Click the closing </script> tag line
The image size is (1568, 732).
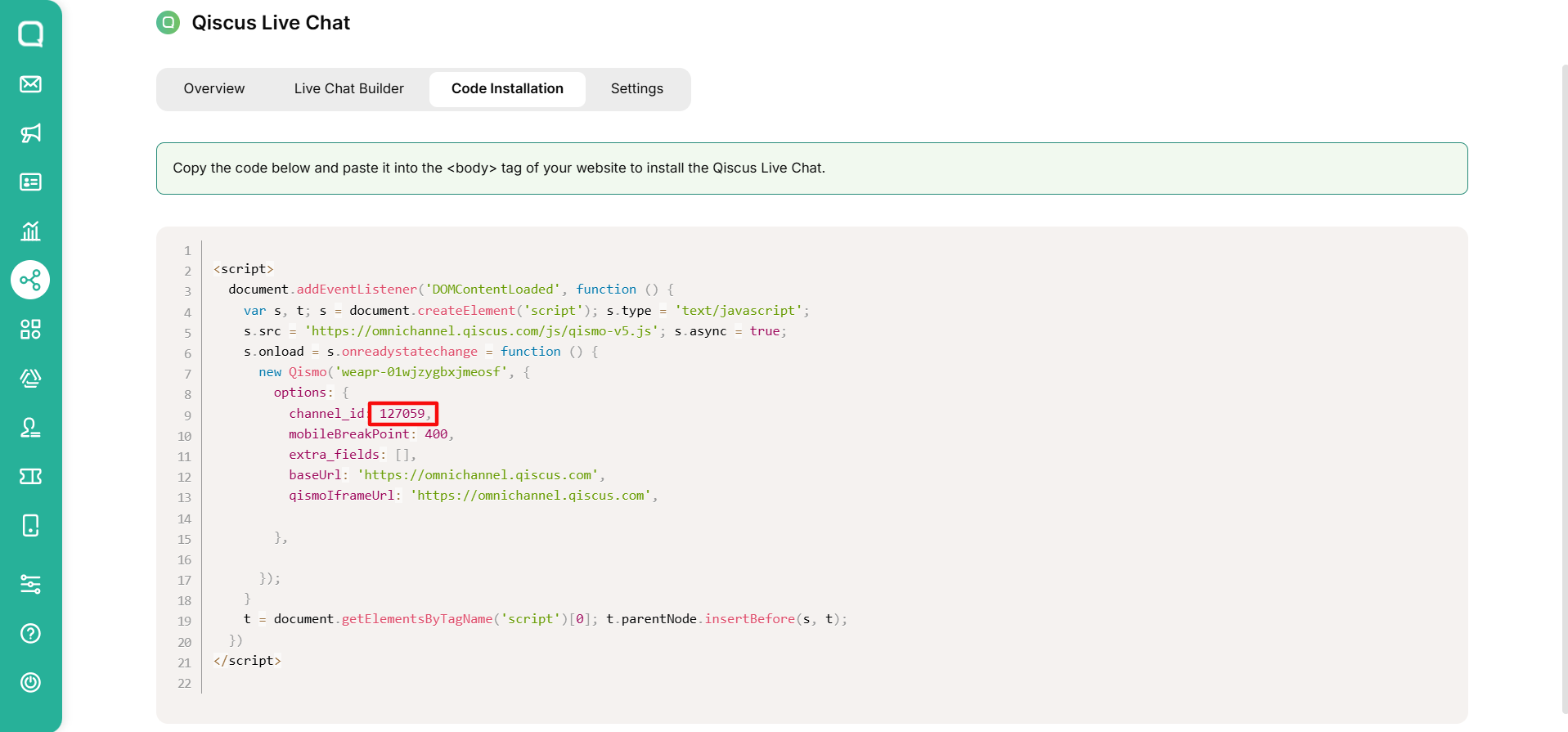coord(247,661)
